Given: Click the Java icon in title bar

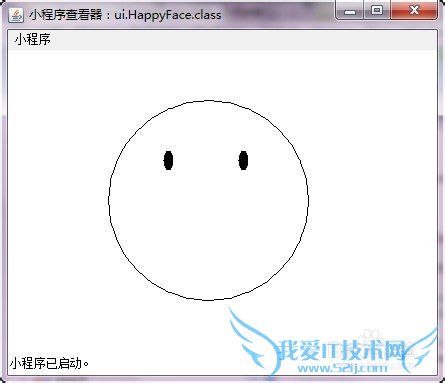Looking at the screenshot, I should click(16, 15).
